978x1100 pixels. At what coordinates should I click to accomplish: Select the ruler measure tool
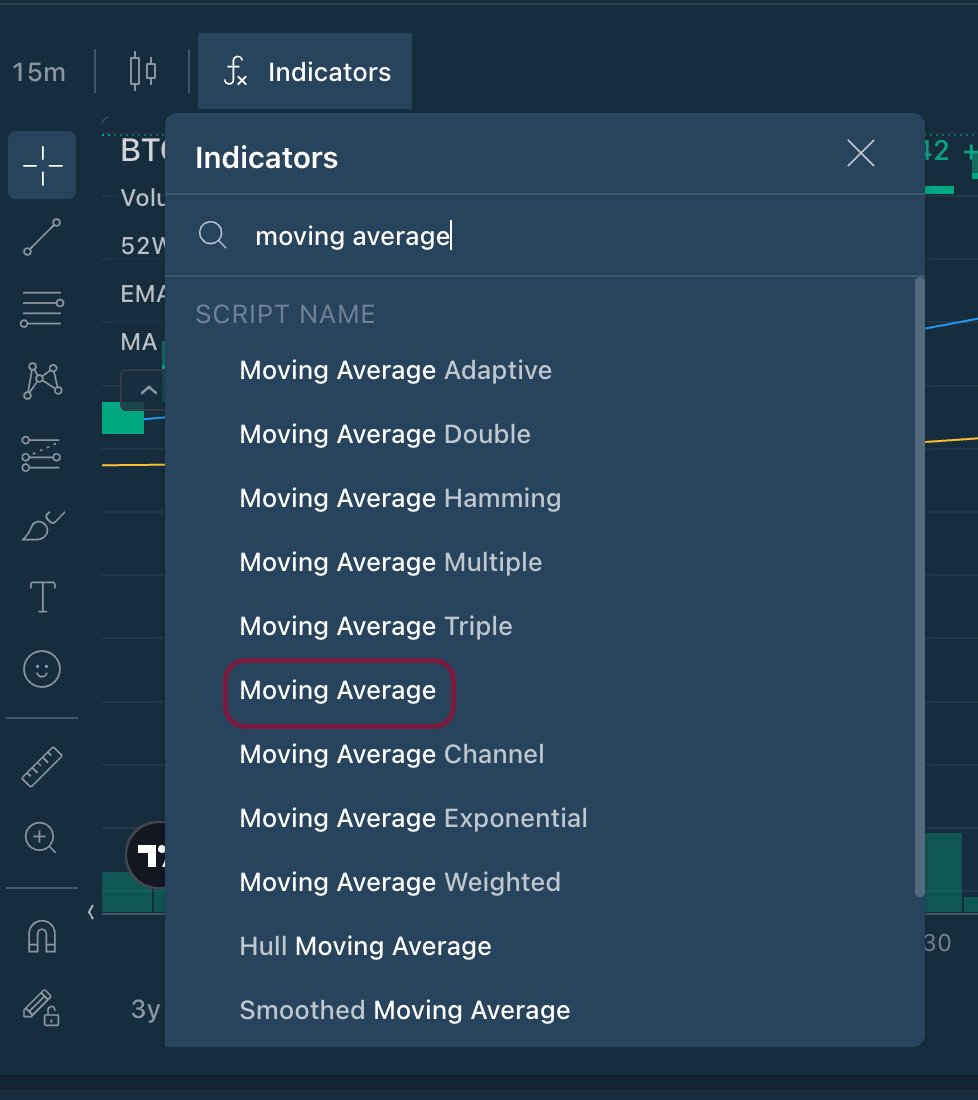pyautogui.click(x=42, y=766)
